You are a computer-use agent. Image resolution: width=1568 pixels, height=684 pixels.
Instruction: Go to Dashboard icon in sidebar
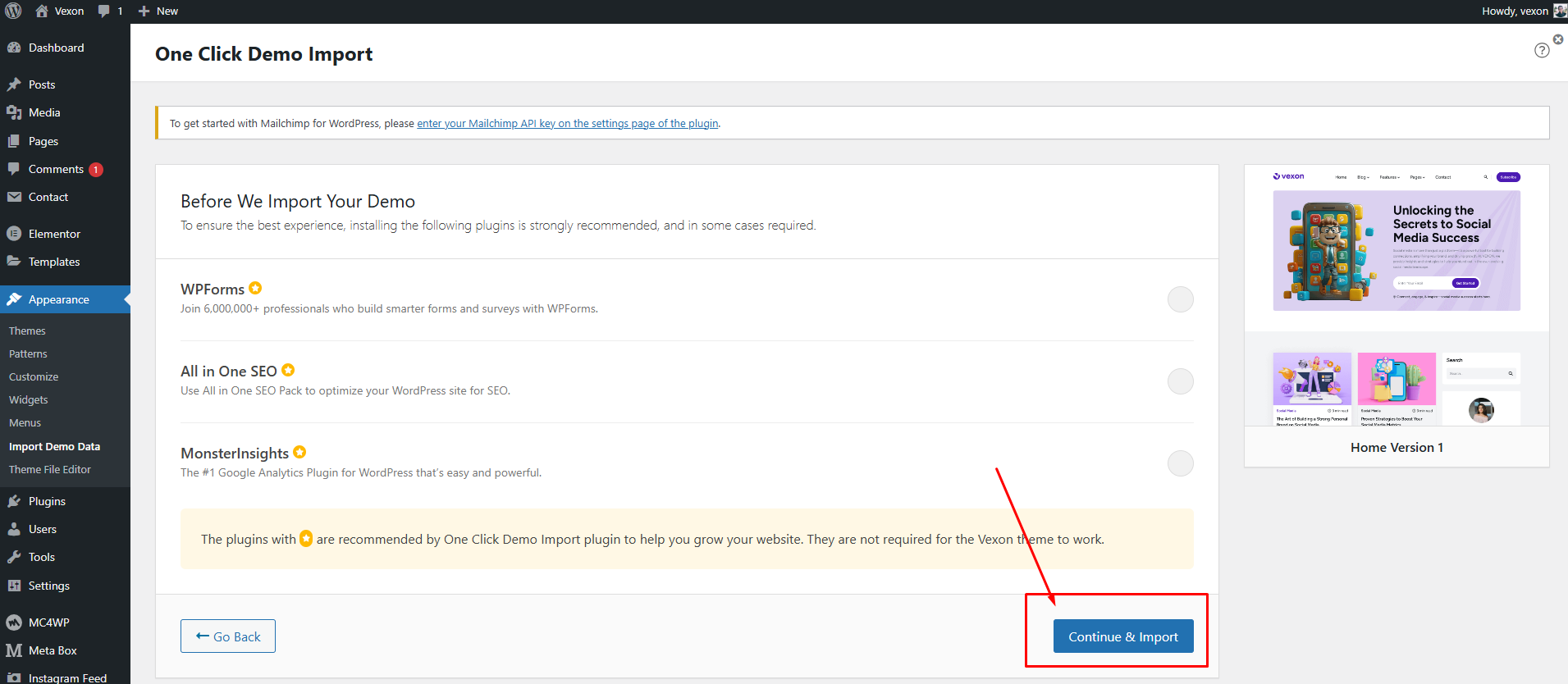coord(14,48)
